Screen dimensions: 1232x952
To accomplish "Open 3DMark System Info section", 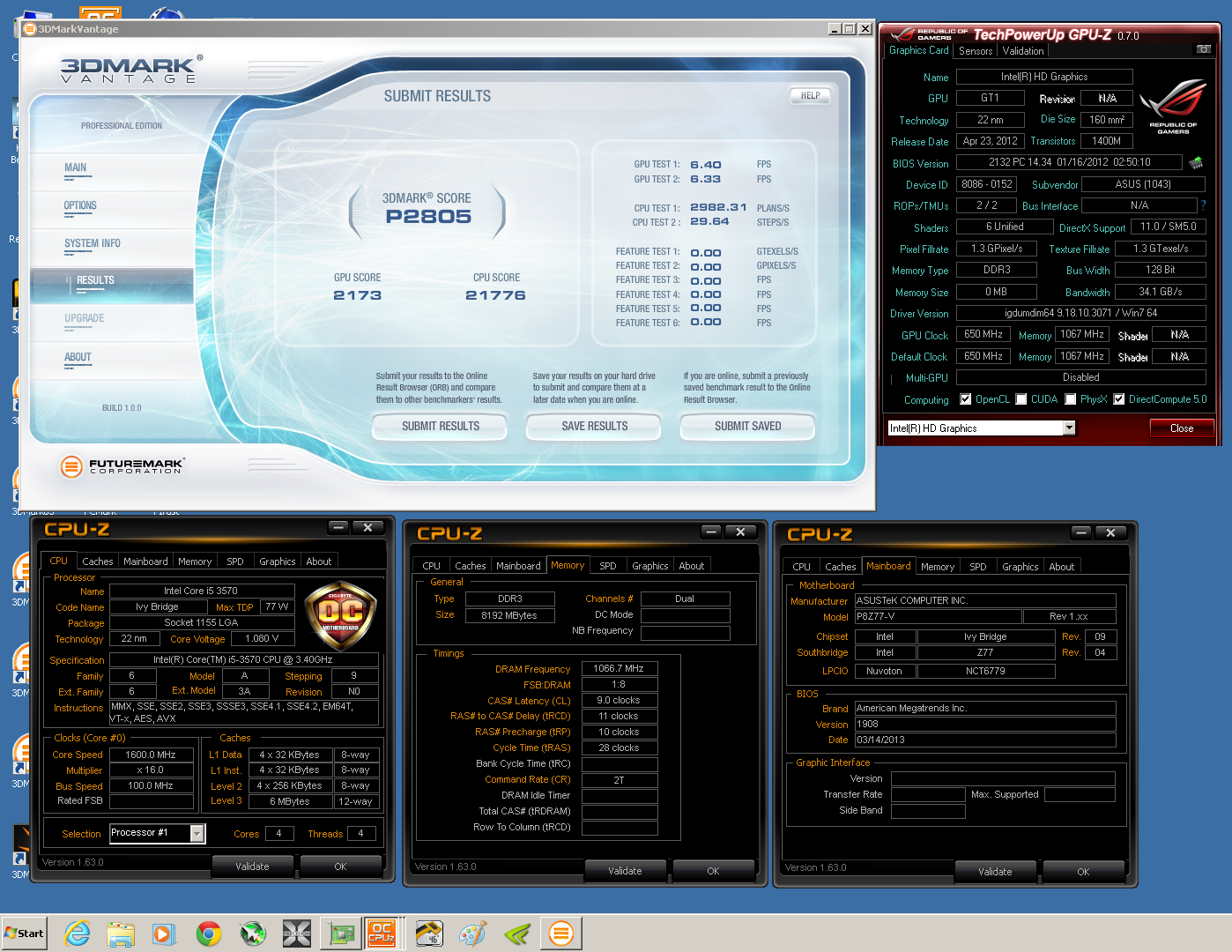I will coord(93,243).
